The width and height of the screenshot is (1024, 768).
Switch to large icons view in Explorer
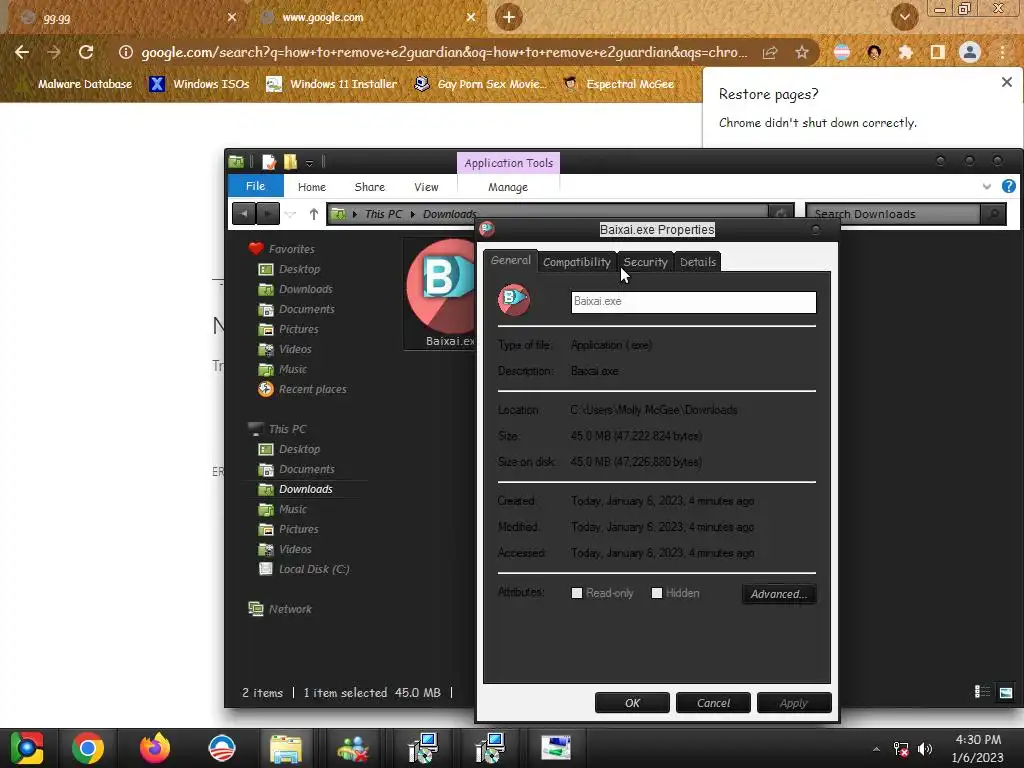1006,692
